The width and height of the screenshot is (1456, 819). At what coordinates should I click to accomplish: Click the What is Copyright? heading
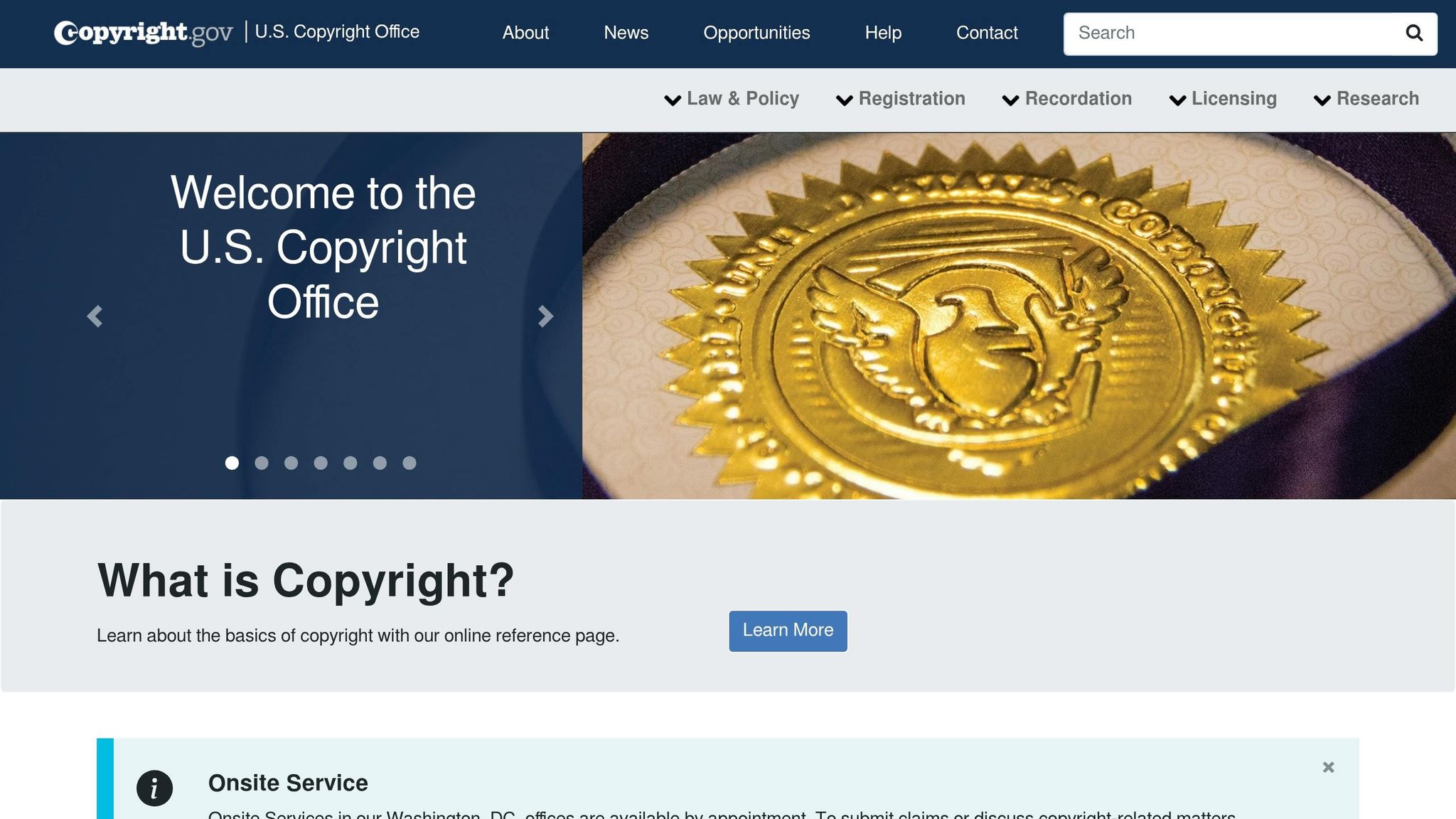[x=306, y=581]
